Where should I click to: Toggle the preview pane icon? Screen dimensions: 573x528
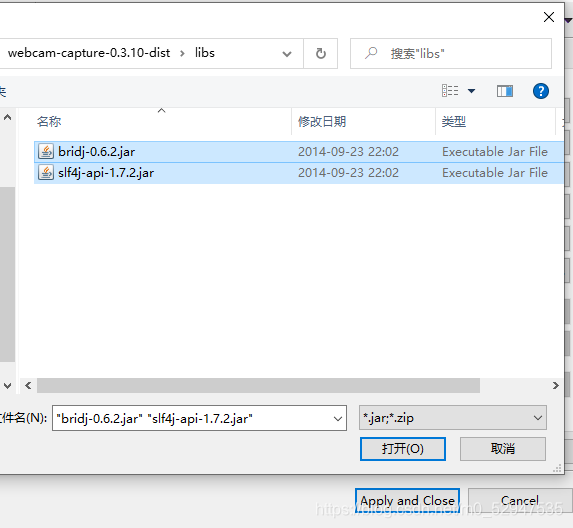click(x=505, y=91)
